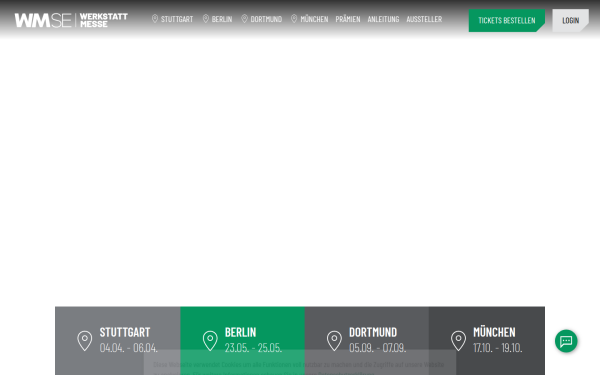Viewport: 600px width, 375px height.
Task: Click the date text 17.10. - 19.10.
Action: [498, 348]
